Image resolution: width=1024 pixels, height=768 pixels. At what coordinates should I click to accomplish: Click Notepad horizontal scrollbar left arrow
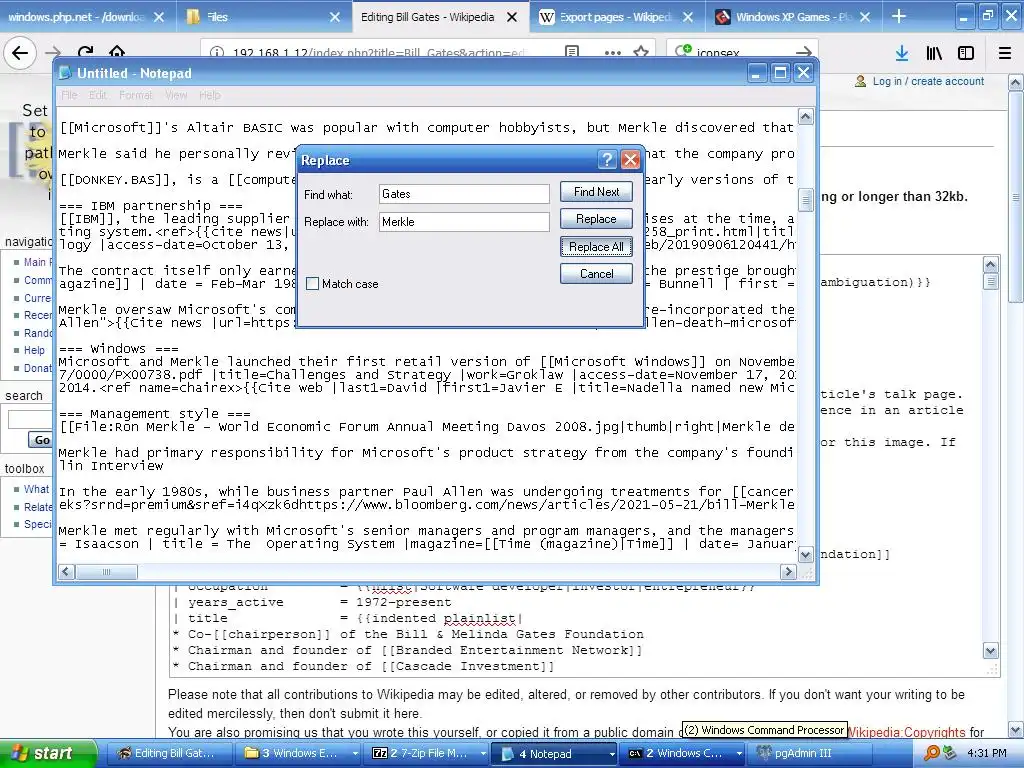[x=66, y=572]
